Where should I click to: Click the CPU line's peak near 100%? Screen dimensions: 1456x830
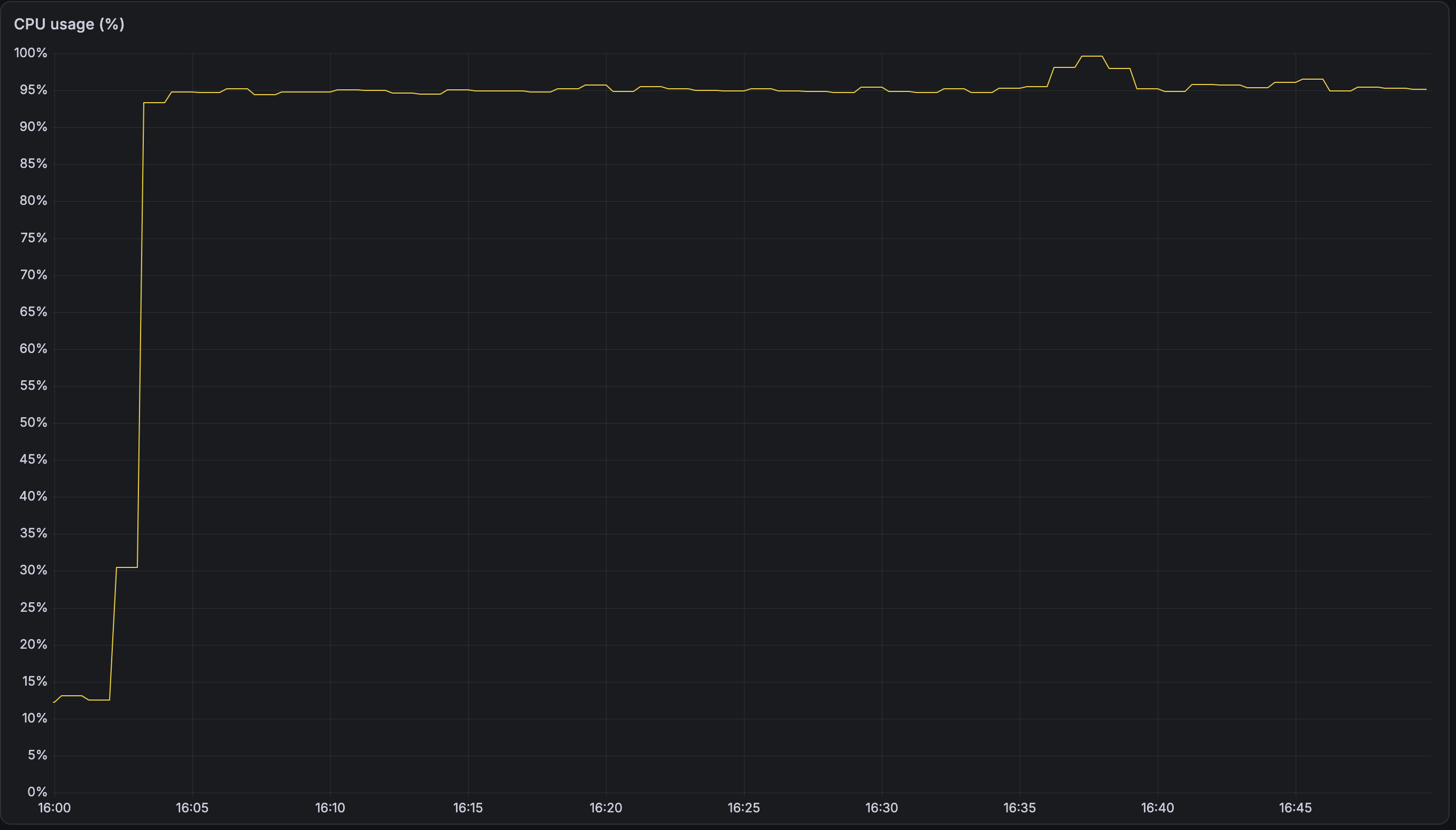pyautogui.click(x=1091, y=57)
